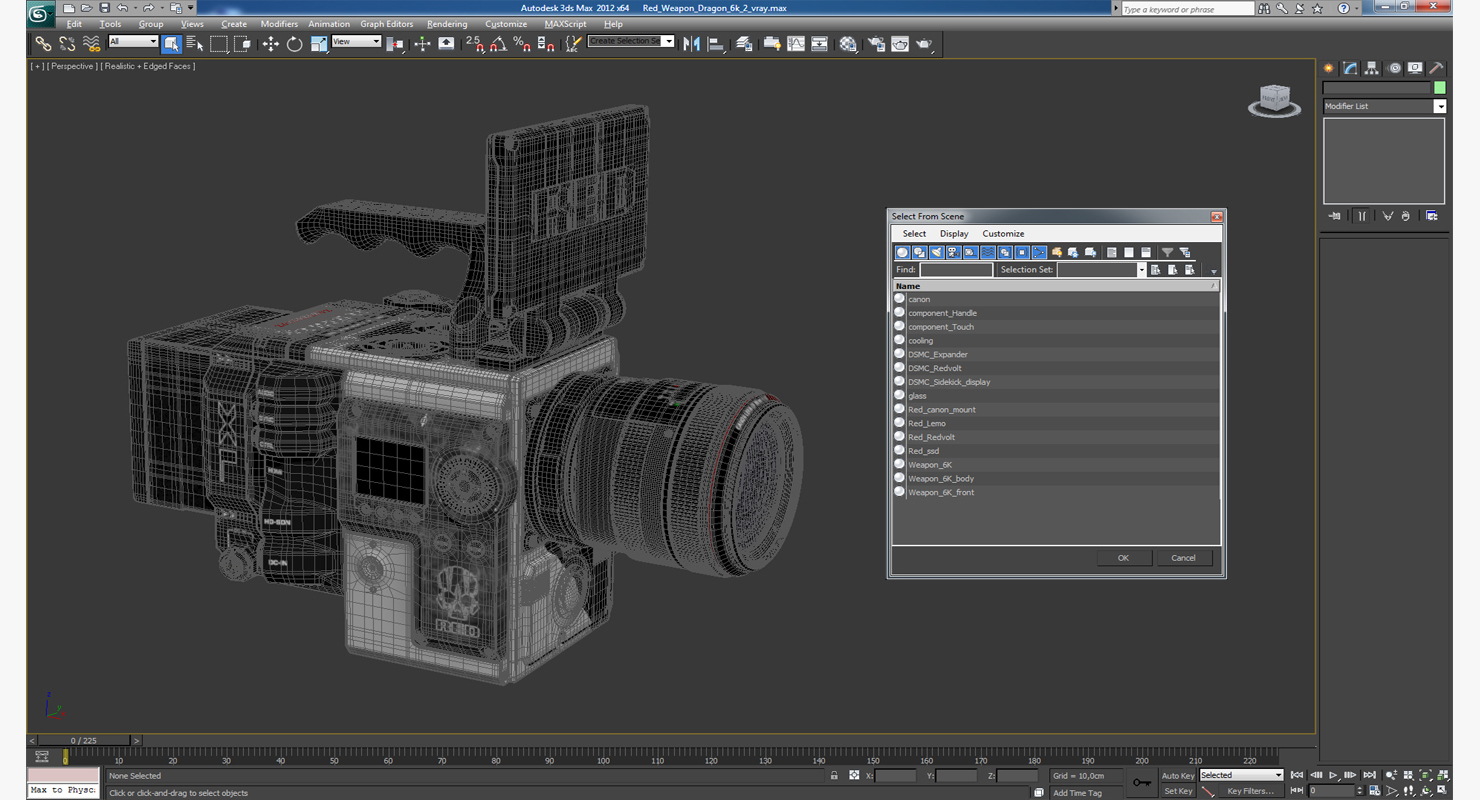The height and width of the screenshot is (800, 1480).
Task: Click Bind to Space Warp tool
Action: point(91,44)
